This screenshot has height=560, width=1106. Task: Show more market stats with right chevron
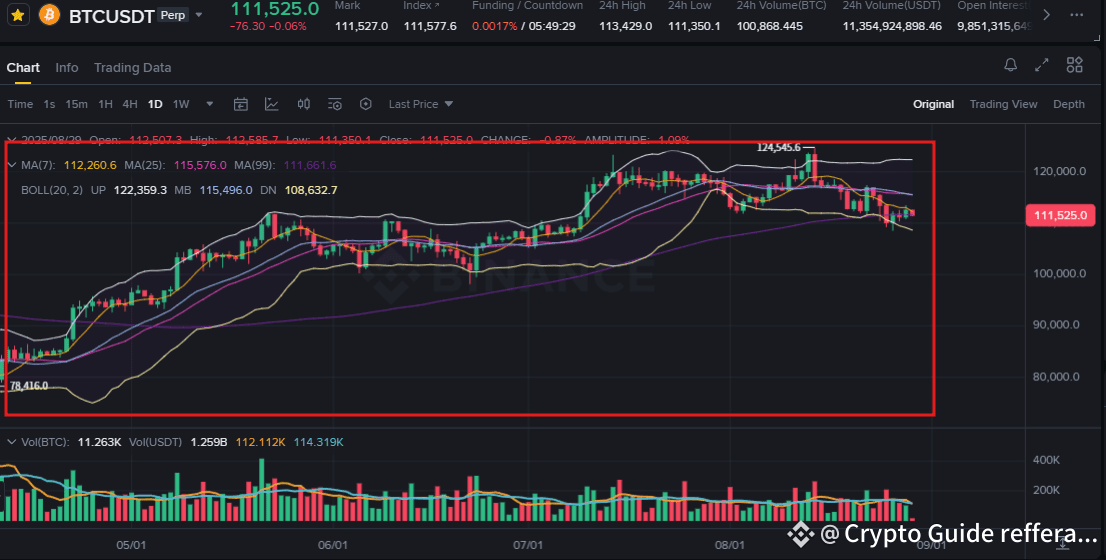(1046, 15)
